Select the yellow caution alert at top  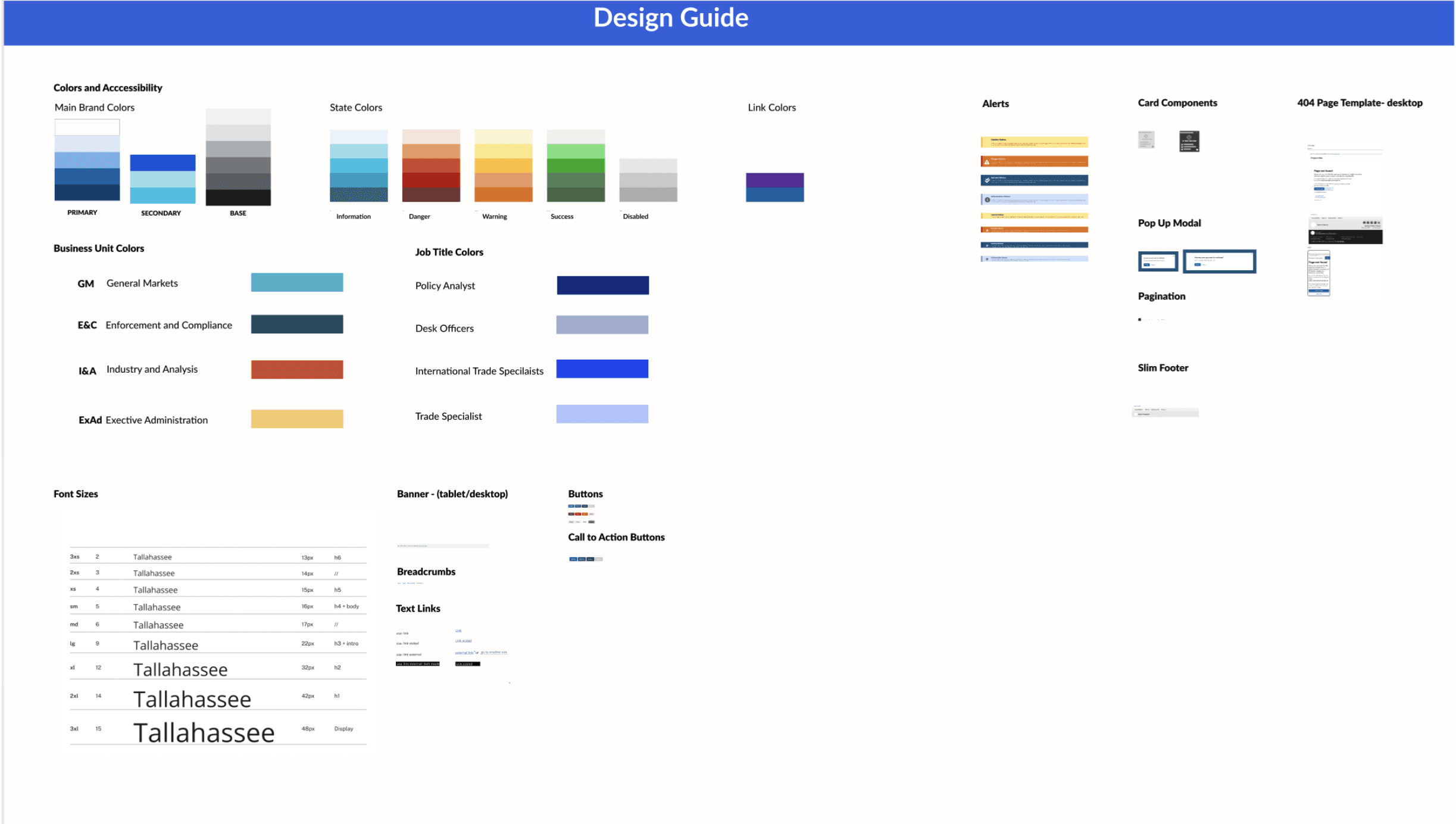(x=1034, y=142)
